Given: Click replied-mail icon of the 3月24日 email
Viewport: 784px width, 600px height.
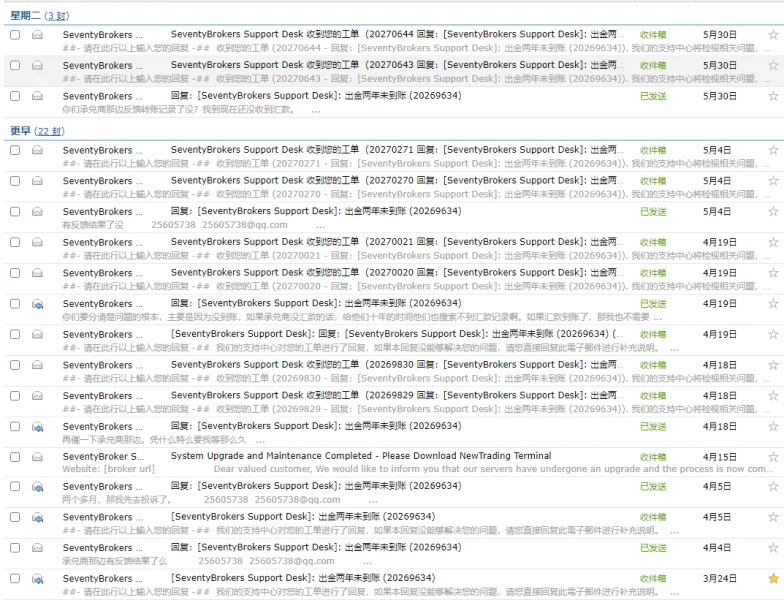Looking at the screenshot, I should coord(37,578).
